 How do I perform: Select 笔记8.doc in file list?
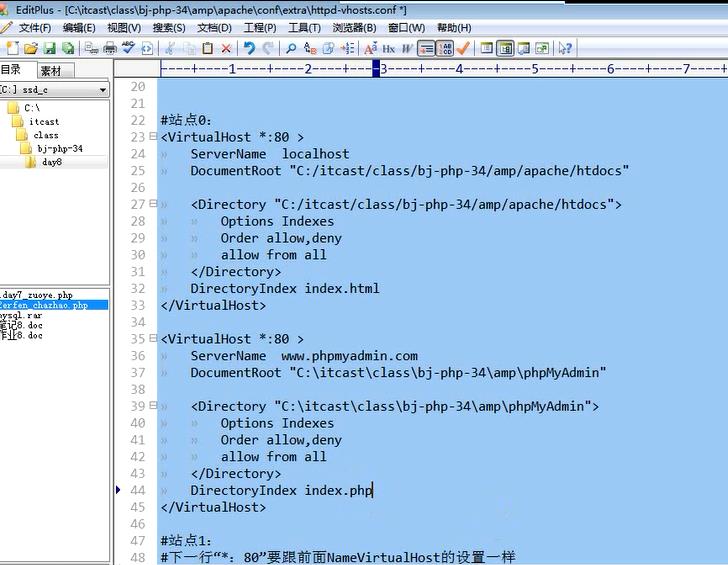[x=21, y=325]
